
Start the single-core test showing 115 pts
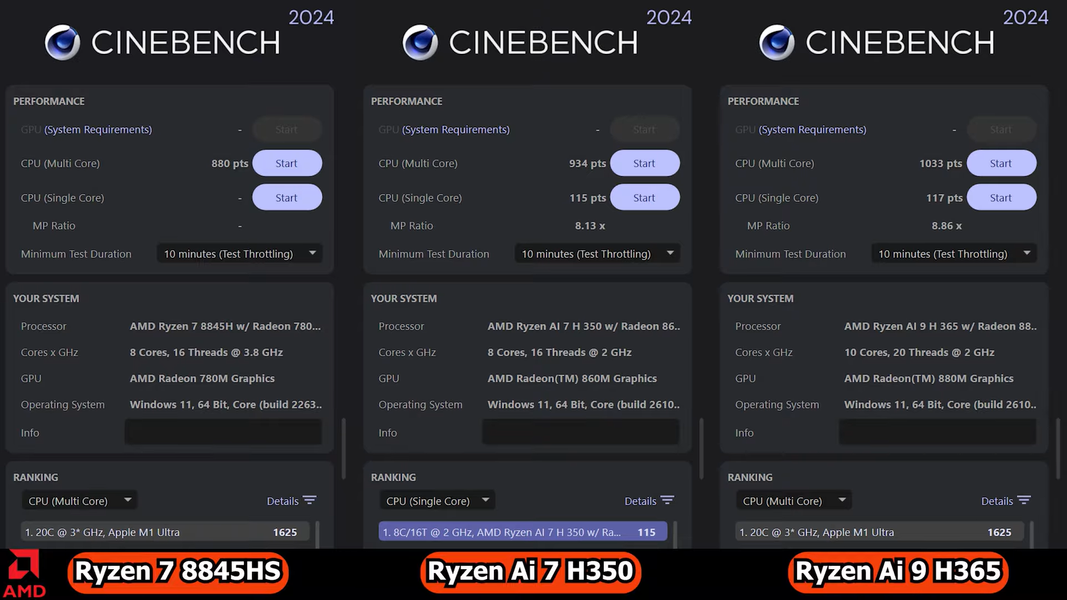[644, 198]
